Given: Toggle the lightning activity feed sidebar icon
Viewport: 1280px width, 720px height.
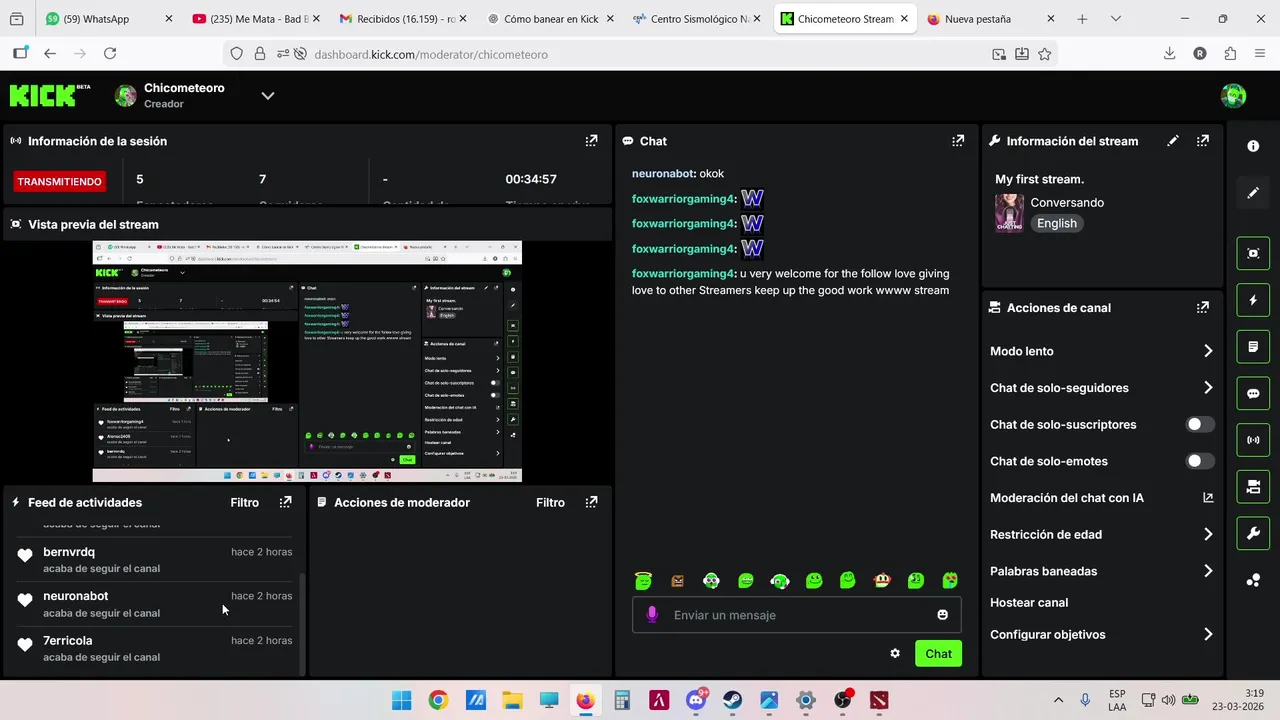Looking at the screenshot, I should (x=1253, y=300).
